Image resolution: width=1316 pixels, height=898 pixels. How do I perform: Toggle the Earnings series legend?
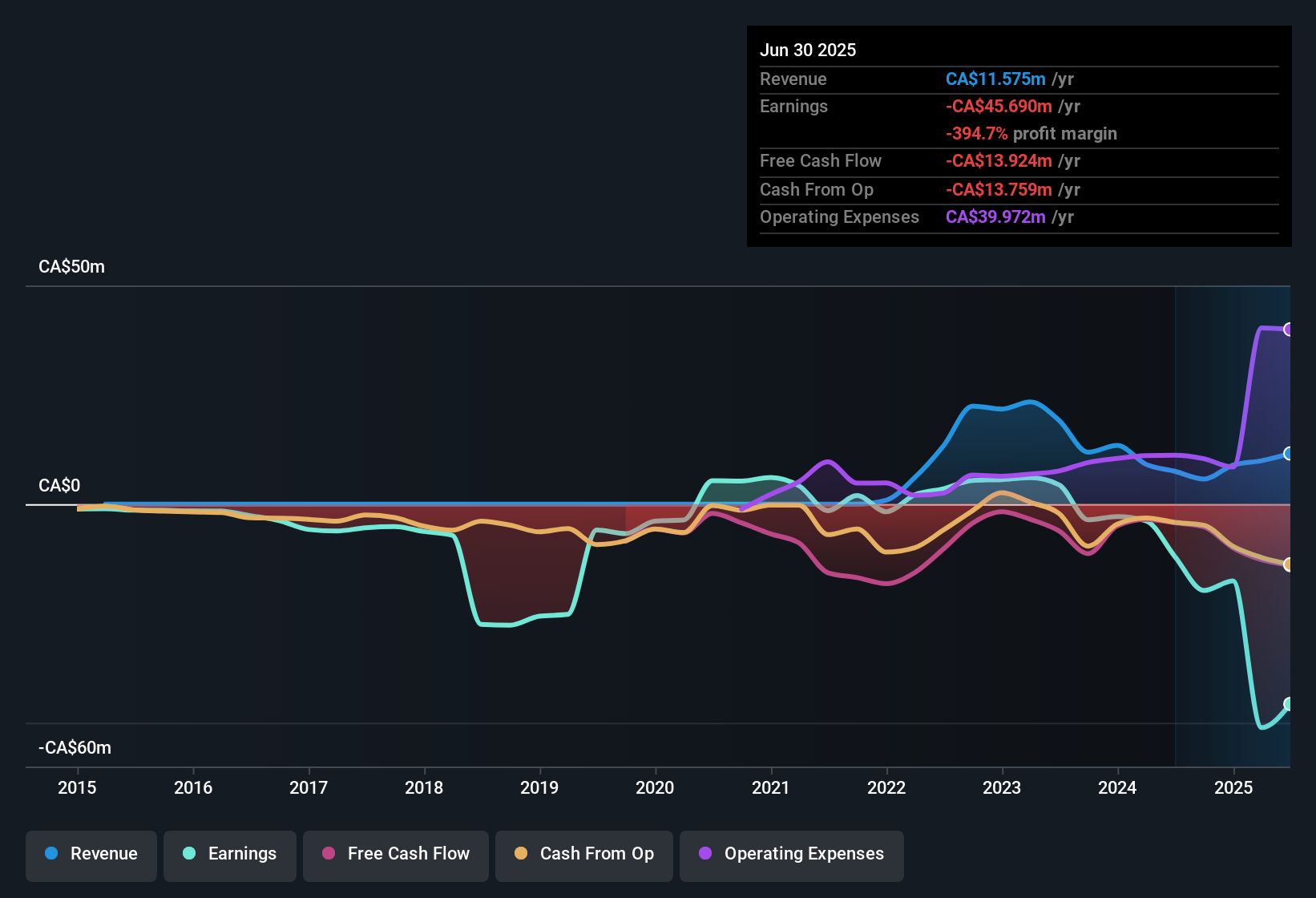230,854
